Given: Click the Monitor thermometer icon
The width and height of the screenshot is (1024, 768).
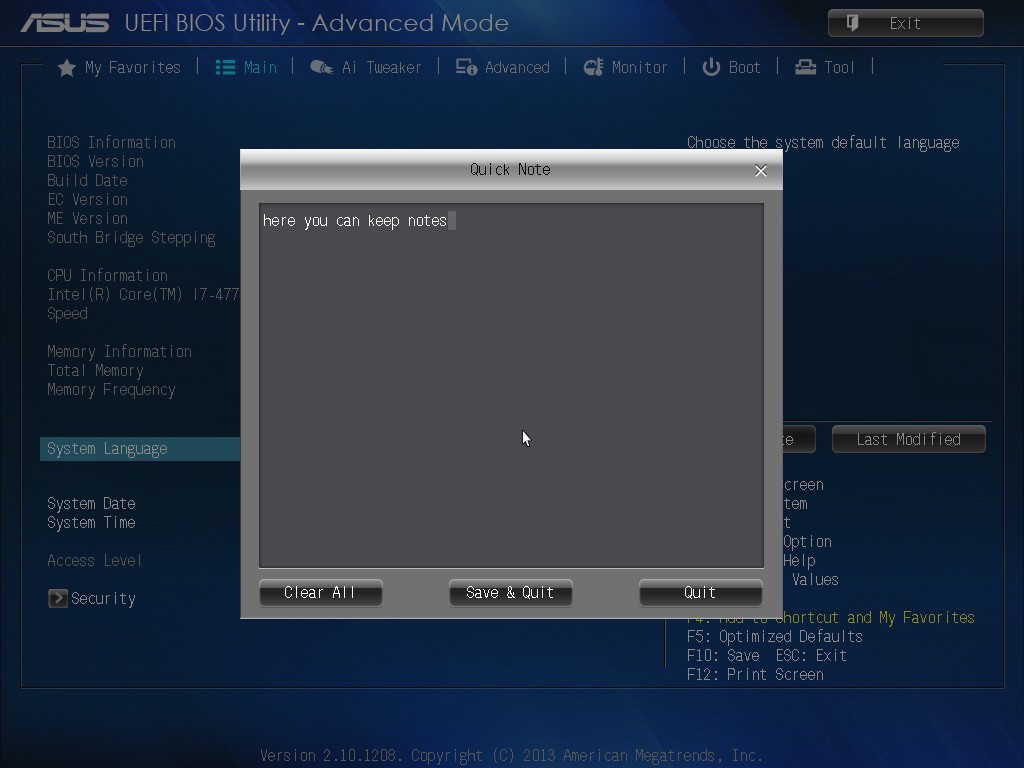Looking at the screenshot, I should pyautogui.click(x=594, y=67).
